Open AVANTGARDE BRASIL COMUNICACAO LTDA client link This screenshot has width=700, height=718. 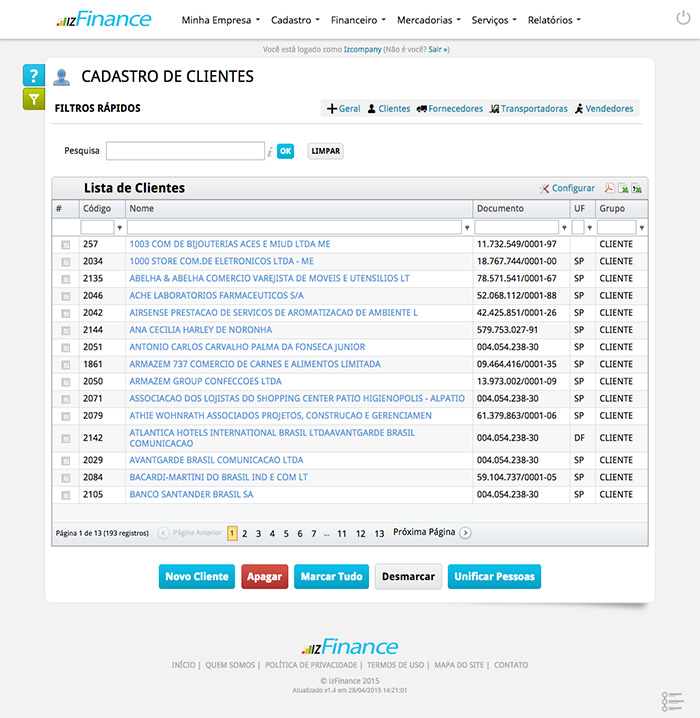[x=216, y=460]
